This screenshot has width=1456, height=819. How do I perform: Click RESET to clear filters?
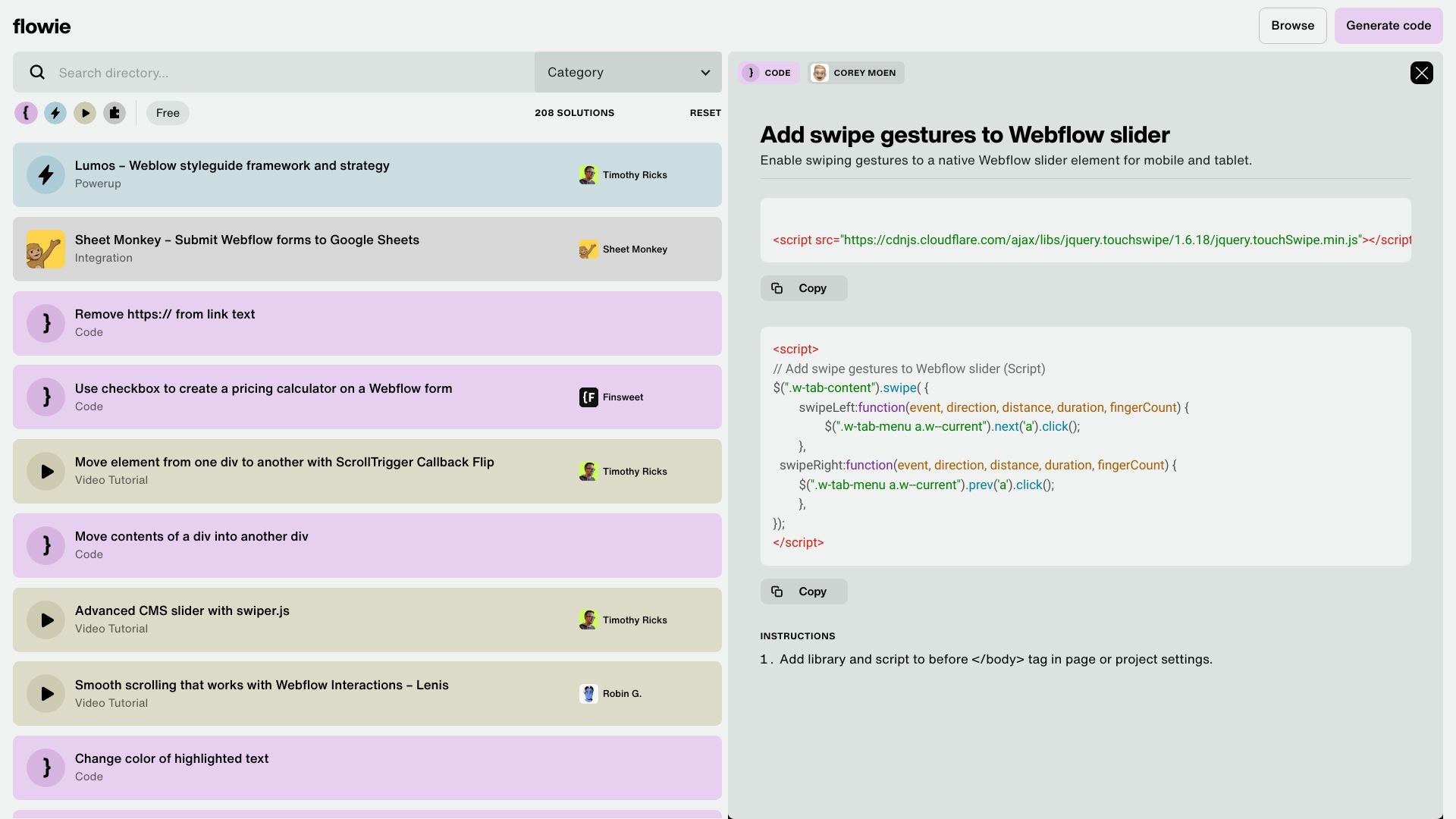click(704, 113)
